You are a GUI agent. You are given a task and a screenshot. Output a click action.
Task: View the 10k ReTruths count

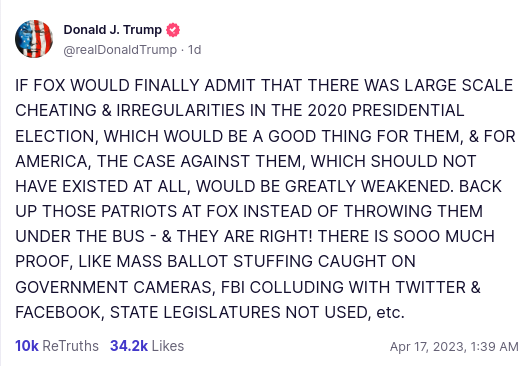coord(27,346)
